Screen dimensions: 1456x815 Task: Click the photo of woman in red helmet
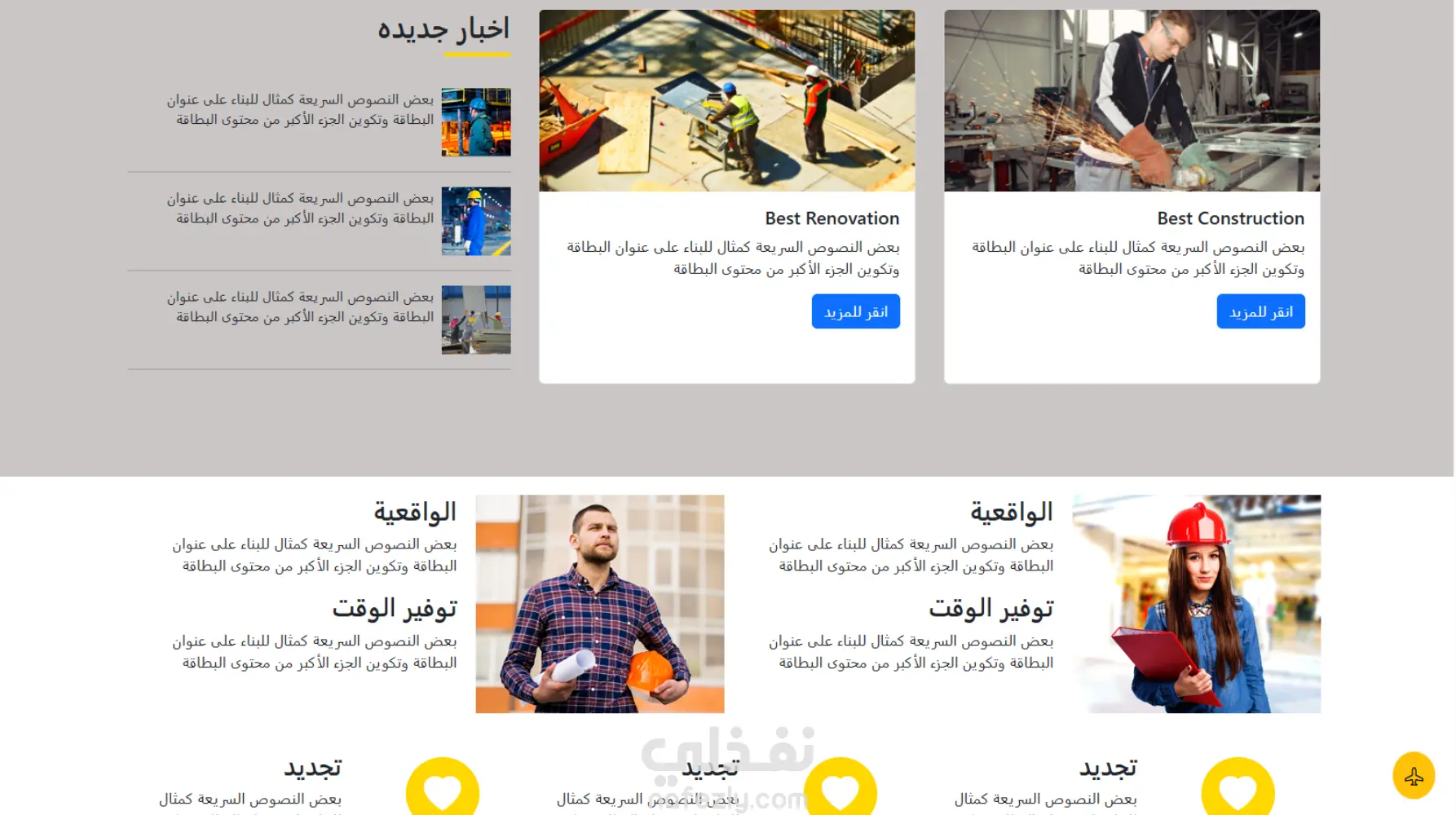click(x=1197, y=604)
